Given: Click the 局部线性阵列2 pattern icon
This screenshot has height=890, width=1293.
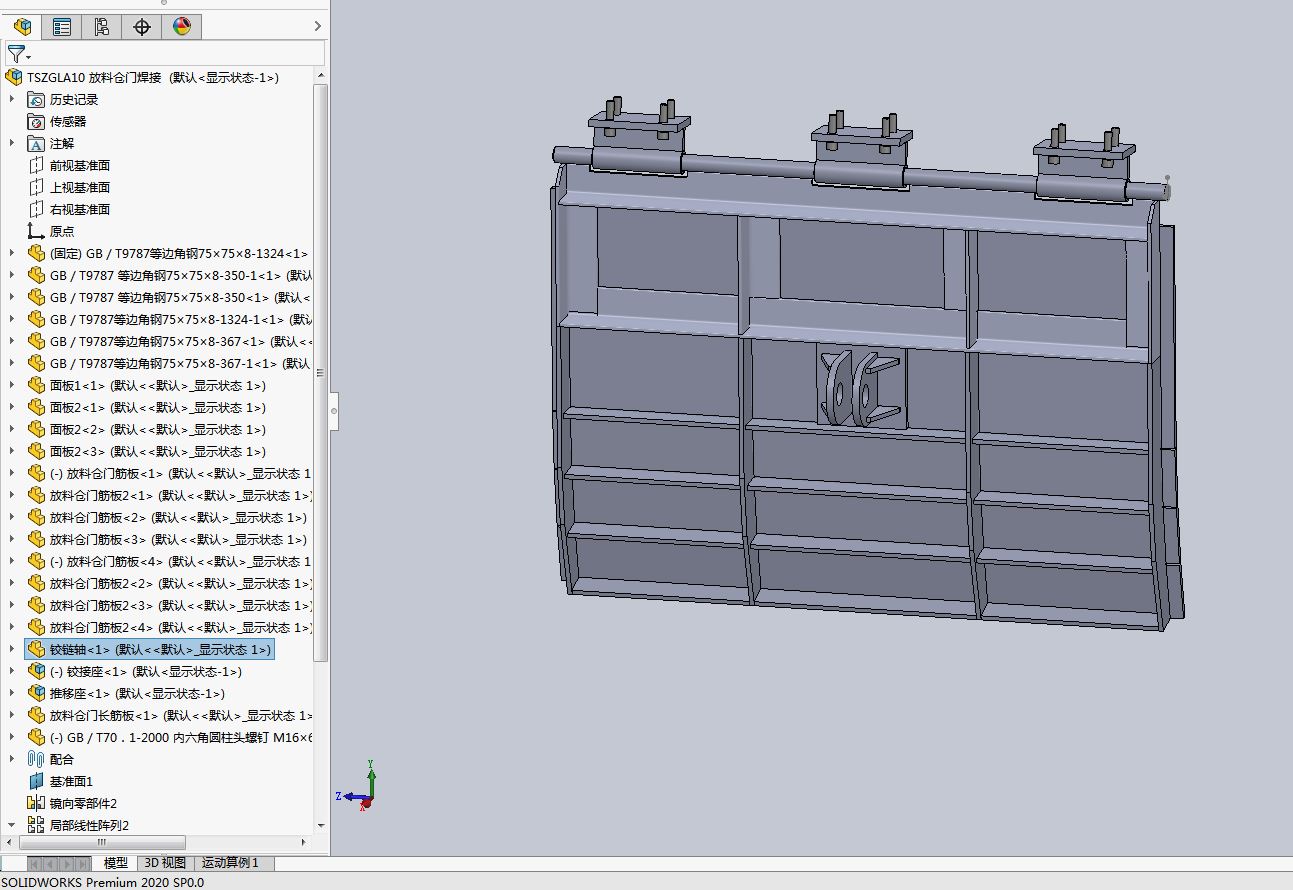Looking at the screenshot, I should click(x=36, y=825).
